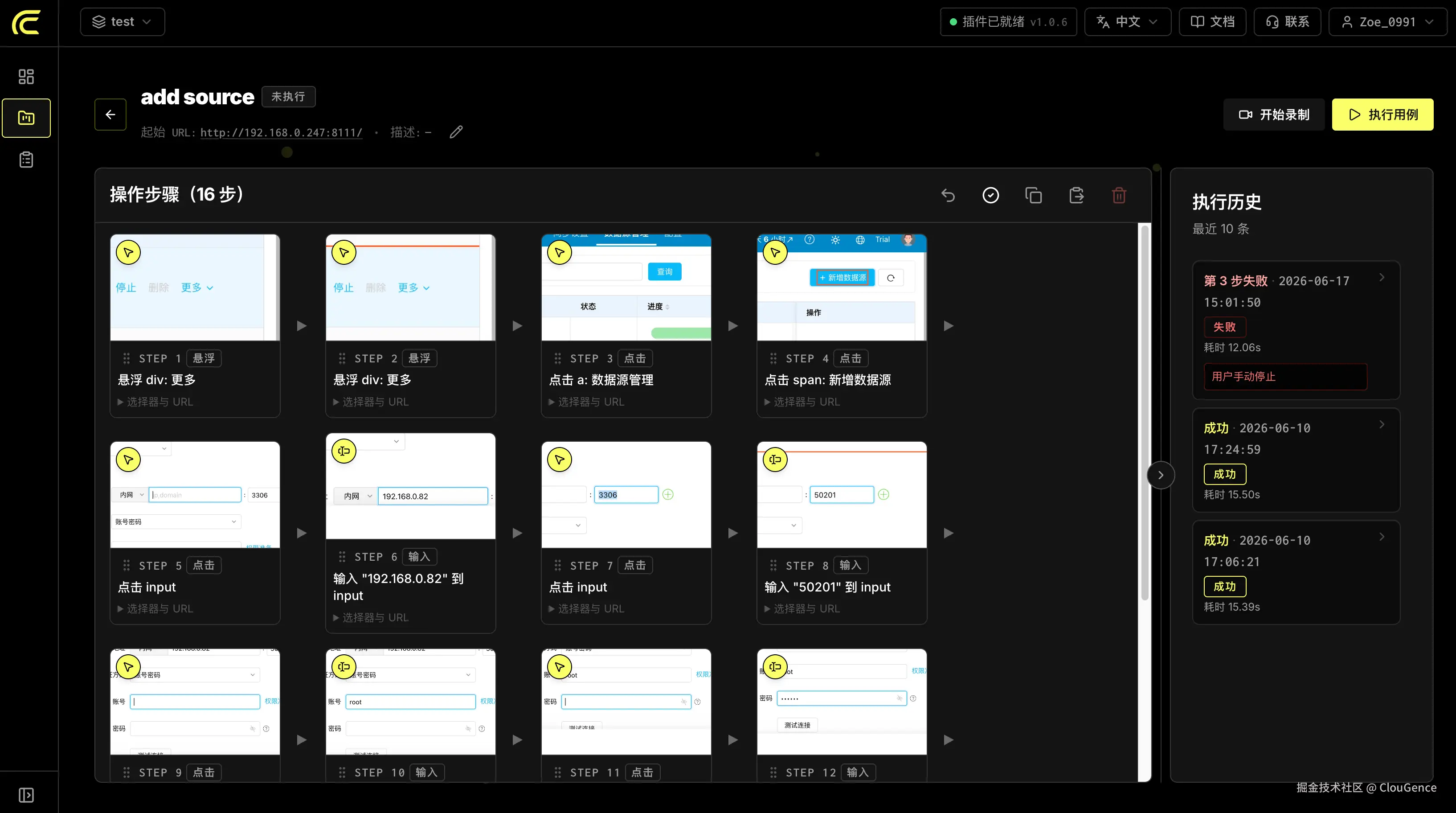Open the 文档 docs button
The image size is (1456, 813).
pyautogui.click(x=1212, y=22)
